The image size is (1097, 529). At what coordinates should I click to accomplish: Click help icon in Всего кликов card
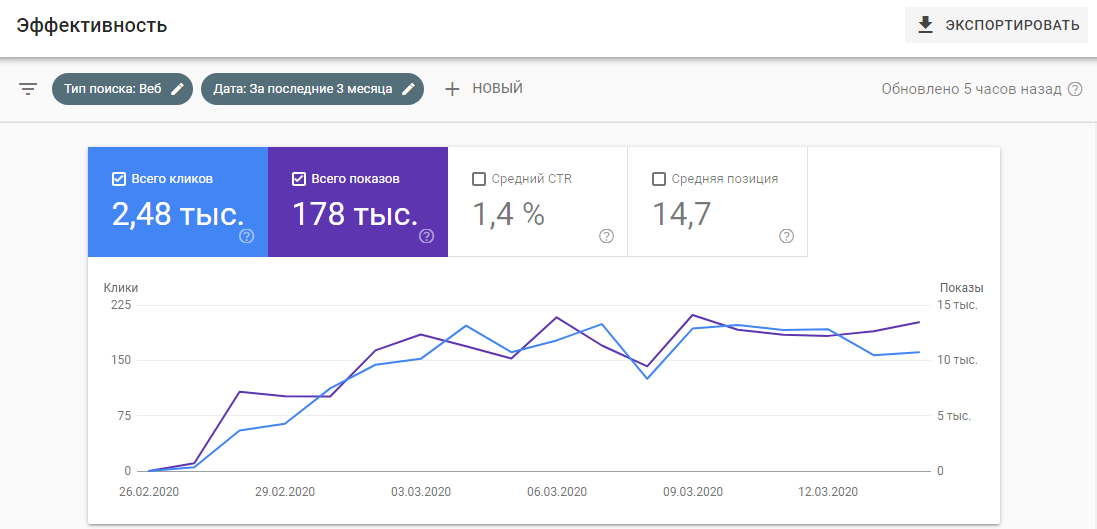point(246,236)
